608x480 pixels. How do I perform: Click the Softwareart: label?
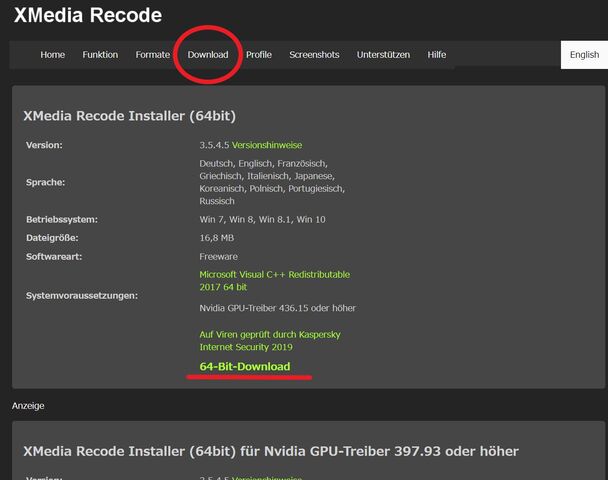point(54,256)
